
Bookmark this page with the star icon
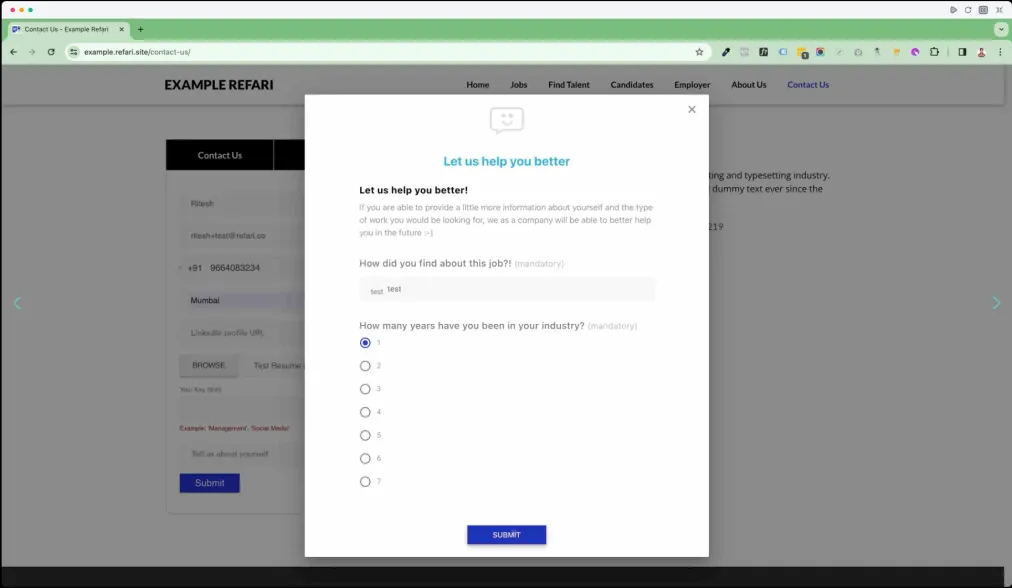[x=699, y=52]
